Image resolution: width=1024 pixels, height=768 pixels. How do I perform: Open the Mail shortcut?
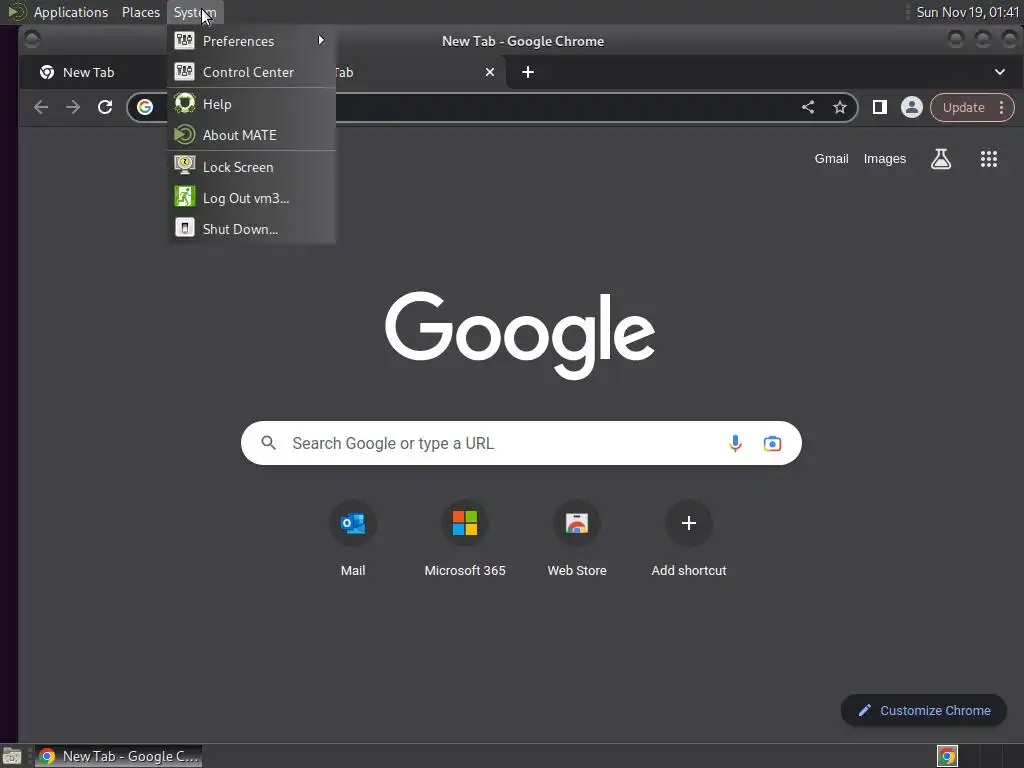click(x=353, y=539)
